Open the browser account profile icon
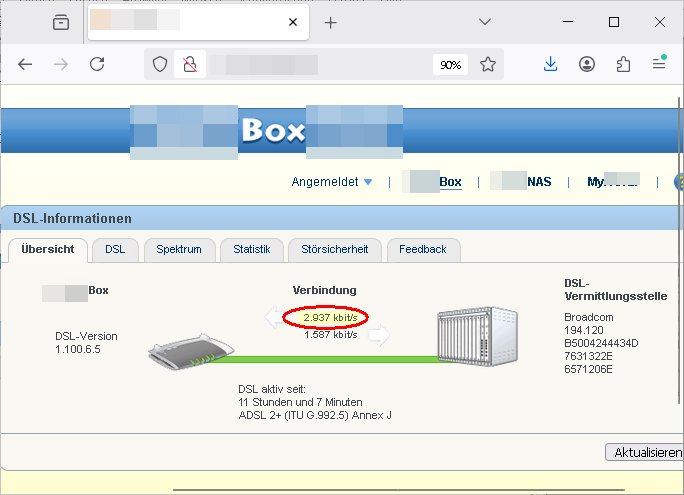The image size is (684, 495). (587, 64)
